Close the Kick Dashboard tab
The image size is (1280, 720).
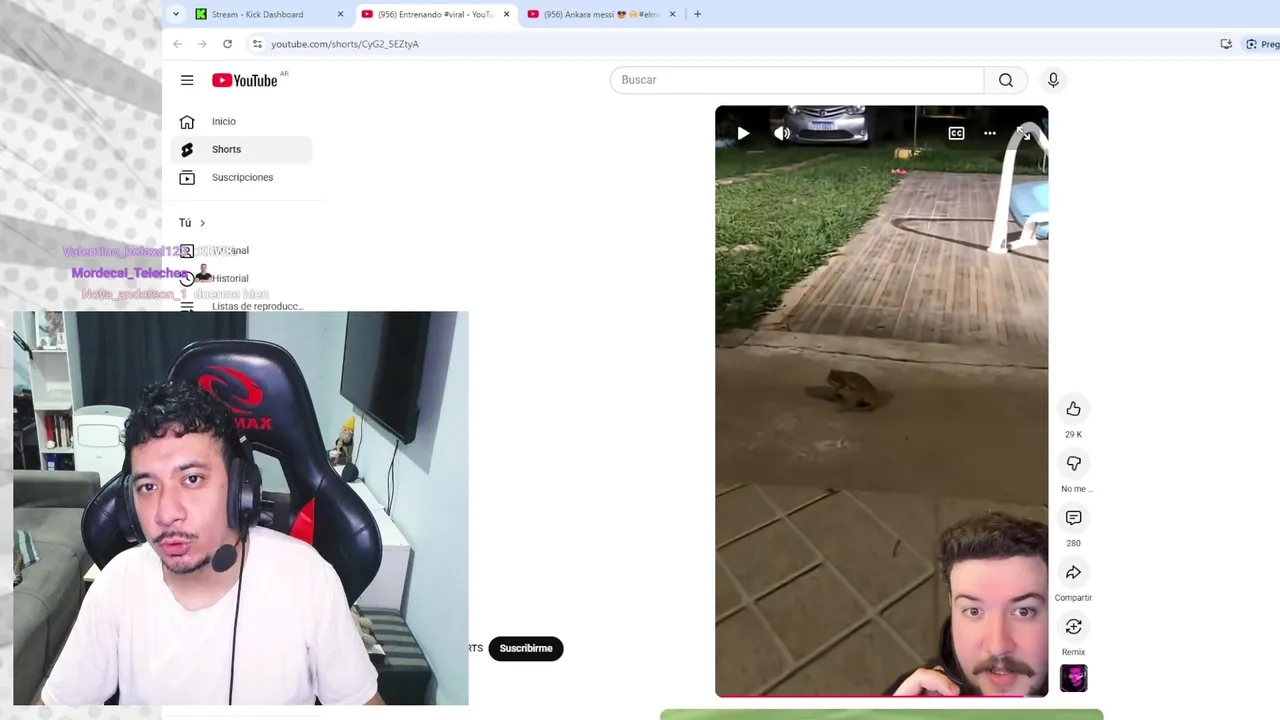340,14
